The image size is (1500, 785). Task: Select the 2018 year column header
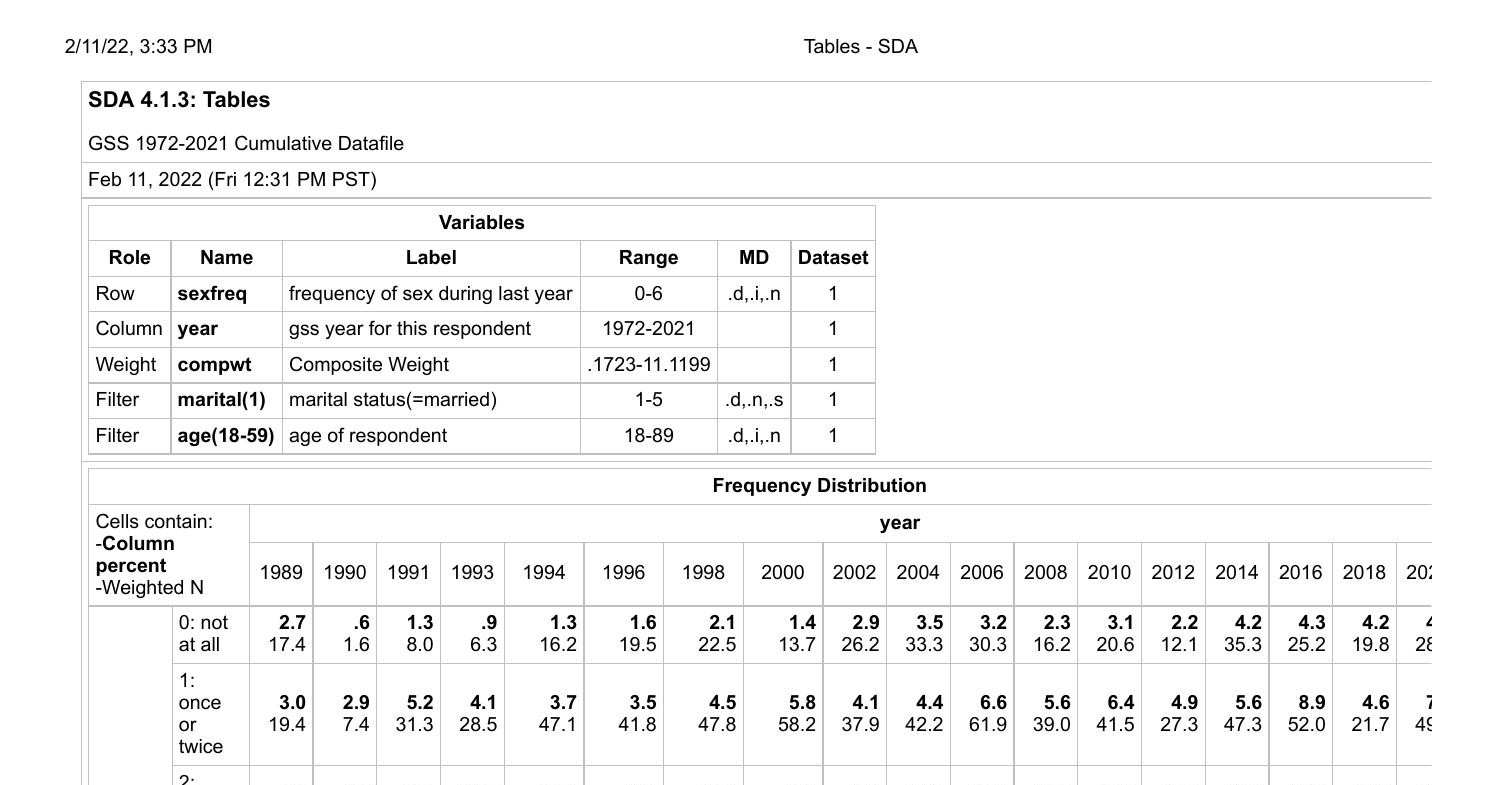click(1363, 572)
